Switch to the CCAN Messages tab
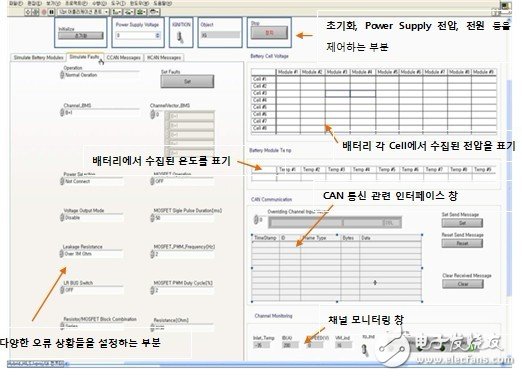This screenshot has height=376, width=522. click(x=124, y=58)
